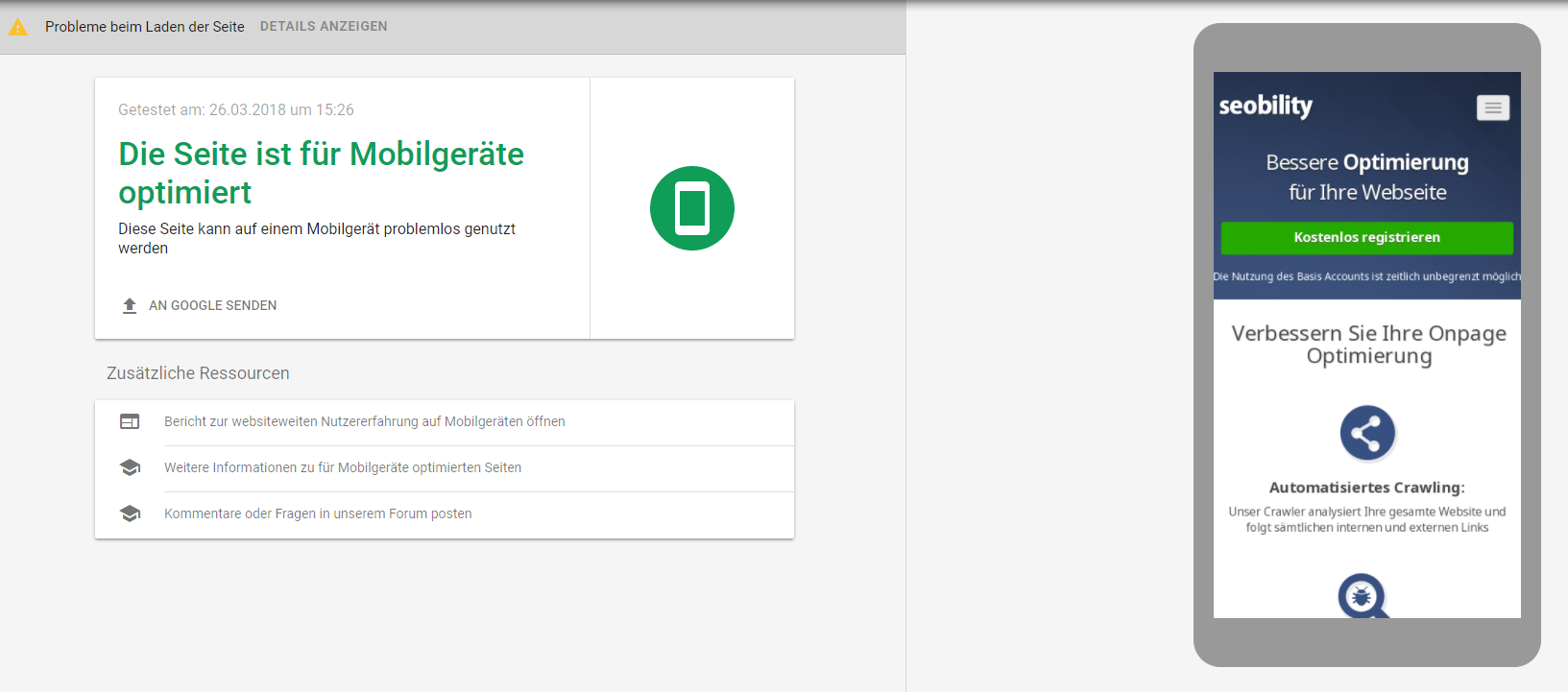Screen dimensions: 1568x692
Task: Click the crawler description paragraph in preview
Action: 1367,519
